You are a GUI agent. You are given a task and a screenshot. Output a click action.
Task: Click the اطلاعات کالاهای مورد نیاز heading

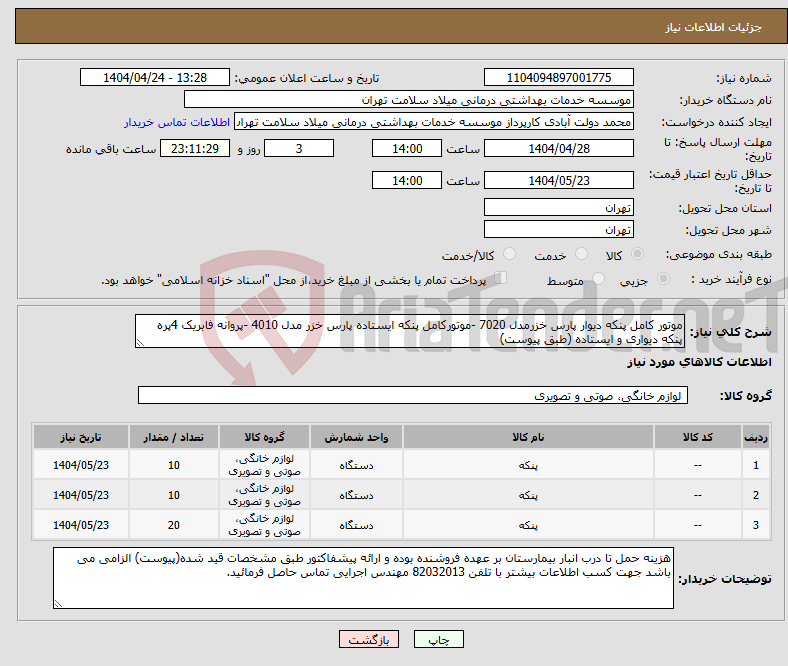click(x=699, y=362)
